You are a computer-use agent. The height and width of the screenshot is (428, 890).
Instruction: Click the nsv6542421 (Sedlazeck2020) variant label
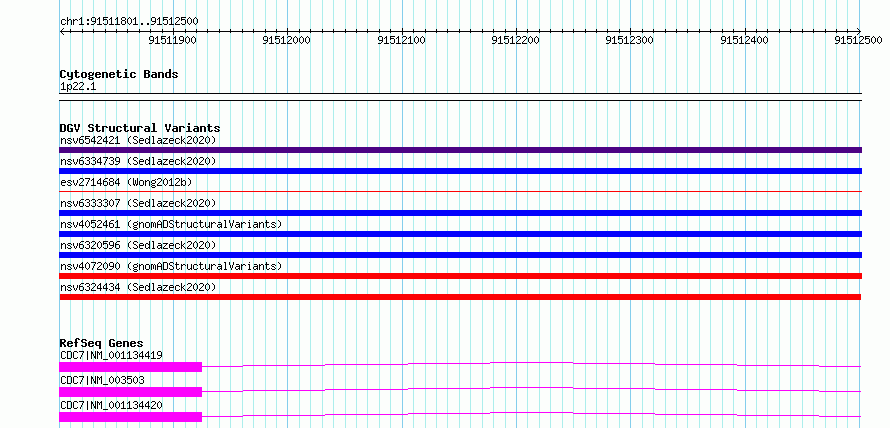(x=138, y=140)
